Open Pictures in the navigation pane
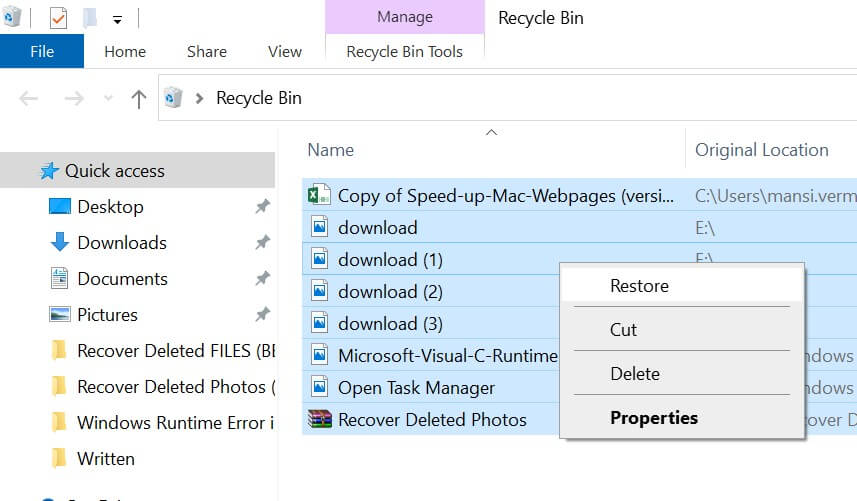This screenshot has width=857, height=501. (107, 315)
